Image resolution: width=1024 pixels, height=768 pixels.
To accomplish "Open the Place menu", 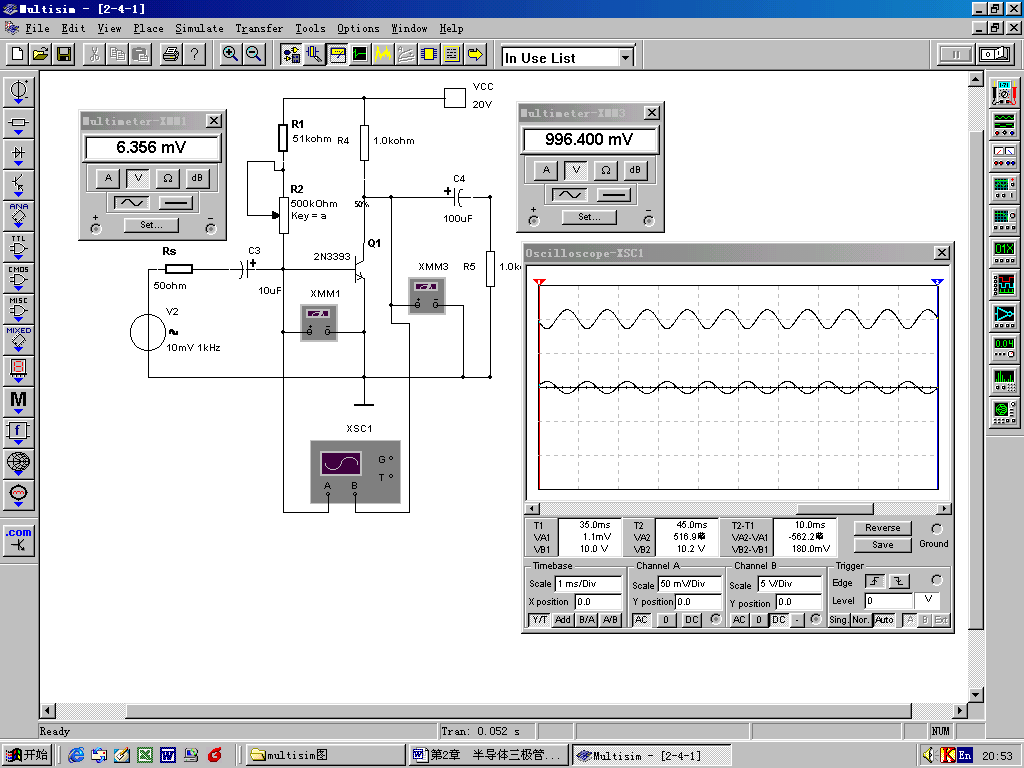I will point(148,28).
